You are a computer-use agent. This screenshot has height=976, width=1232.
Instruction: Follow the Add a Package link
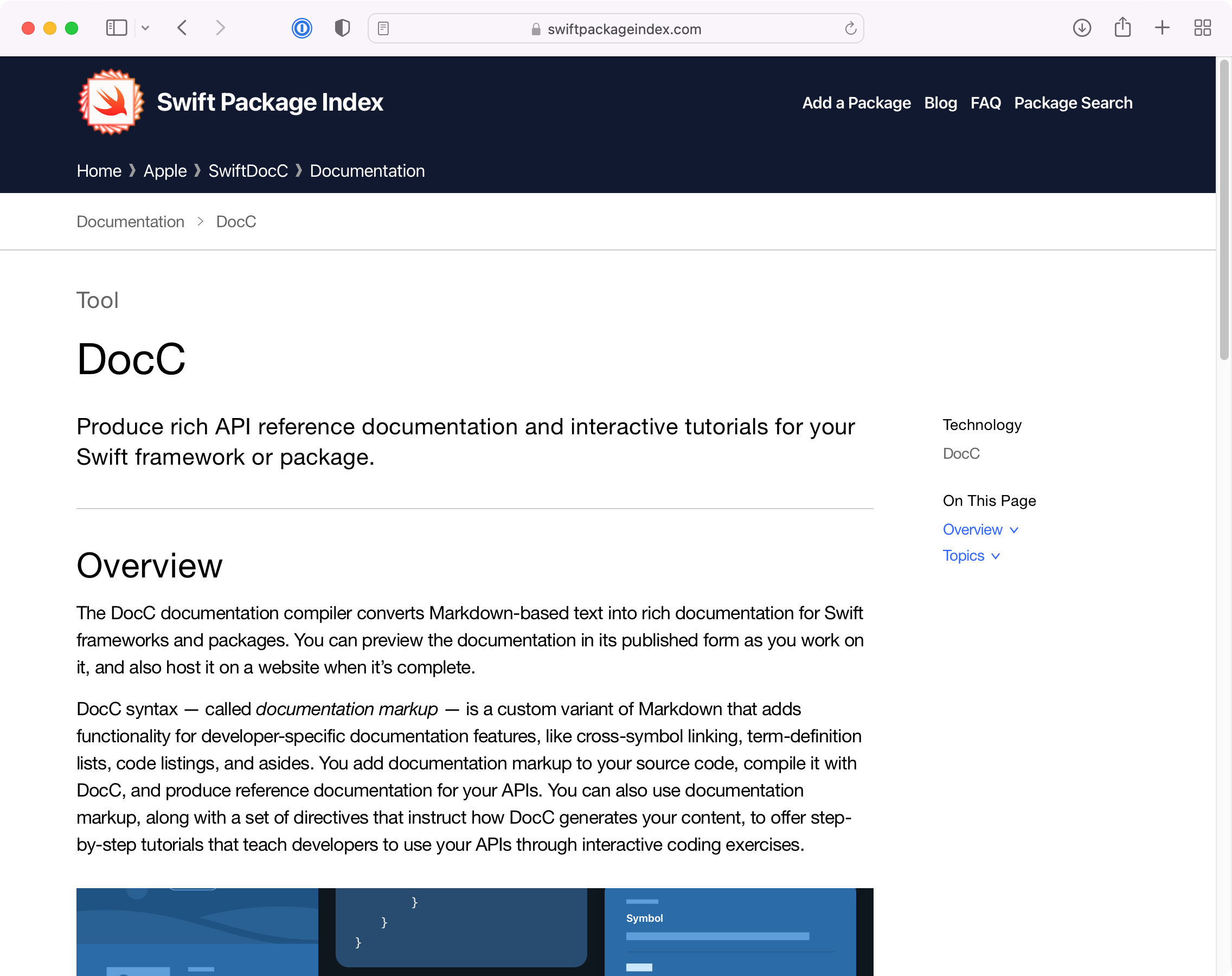coord(856,103)
